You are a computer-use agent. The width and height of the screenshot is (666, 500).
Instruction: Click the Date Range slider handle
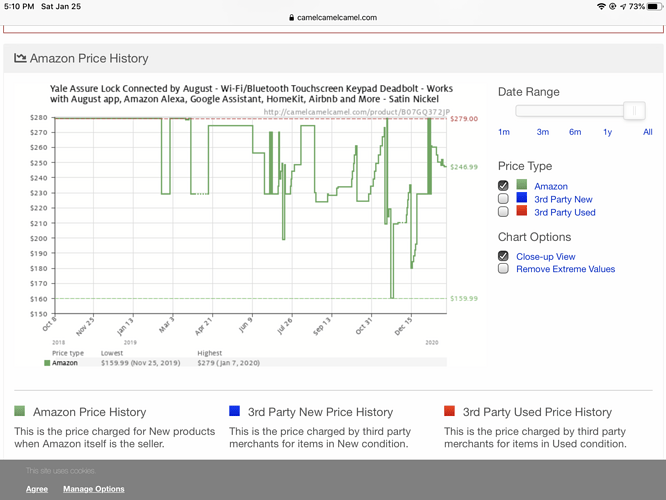tap(634, 111)
